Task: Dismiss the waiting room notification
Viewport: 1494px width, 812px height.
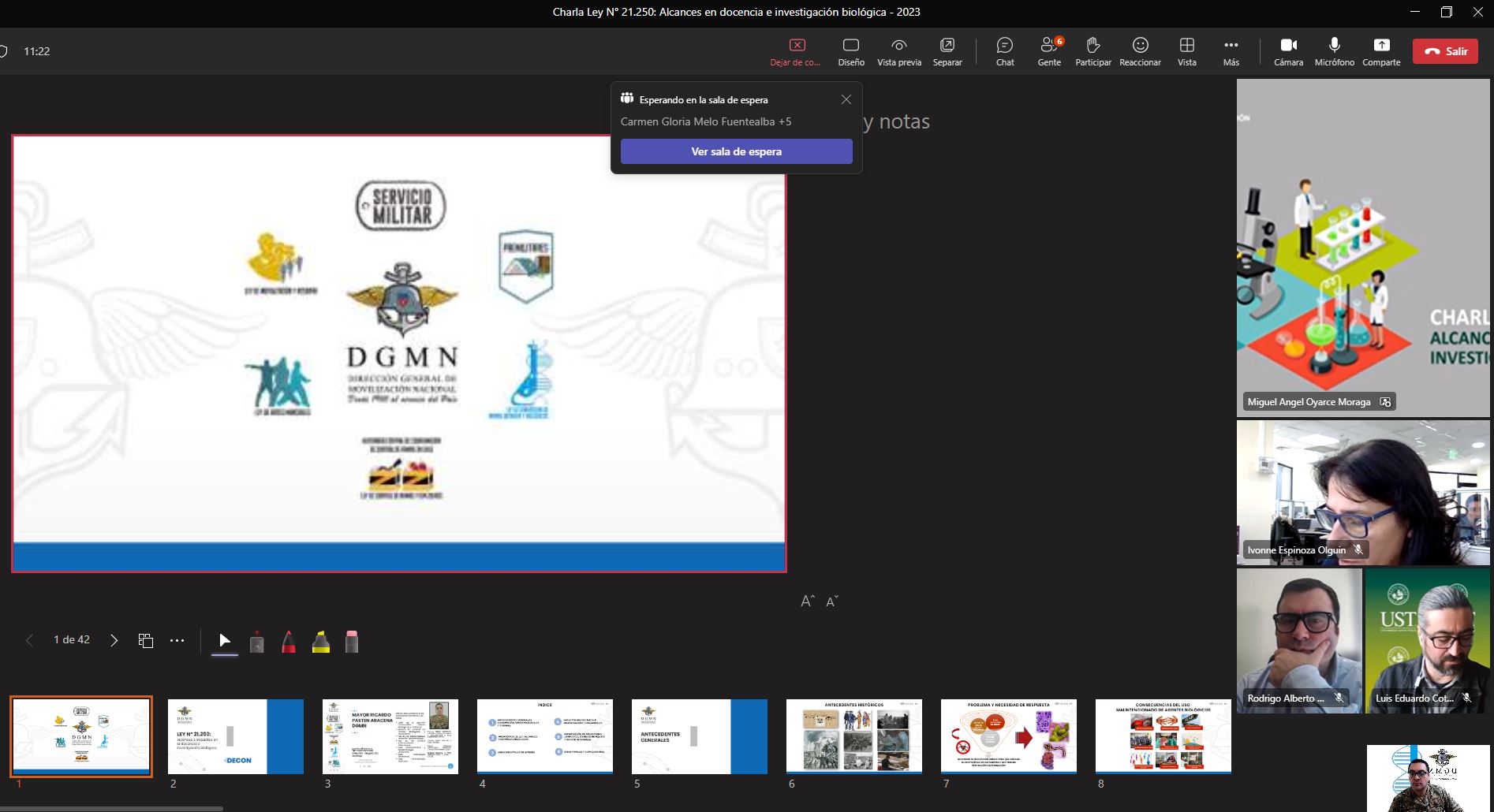Action: point(846,99)
